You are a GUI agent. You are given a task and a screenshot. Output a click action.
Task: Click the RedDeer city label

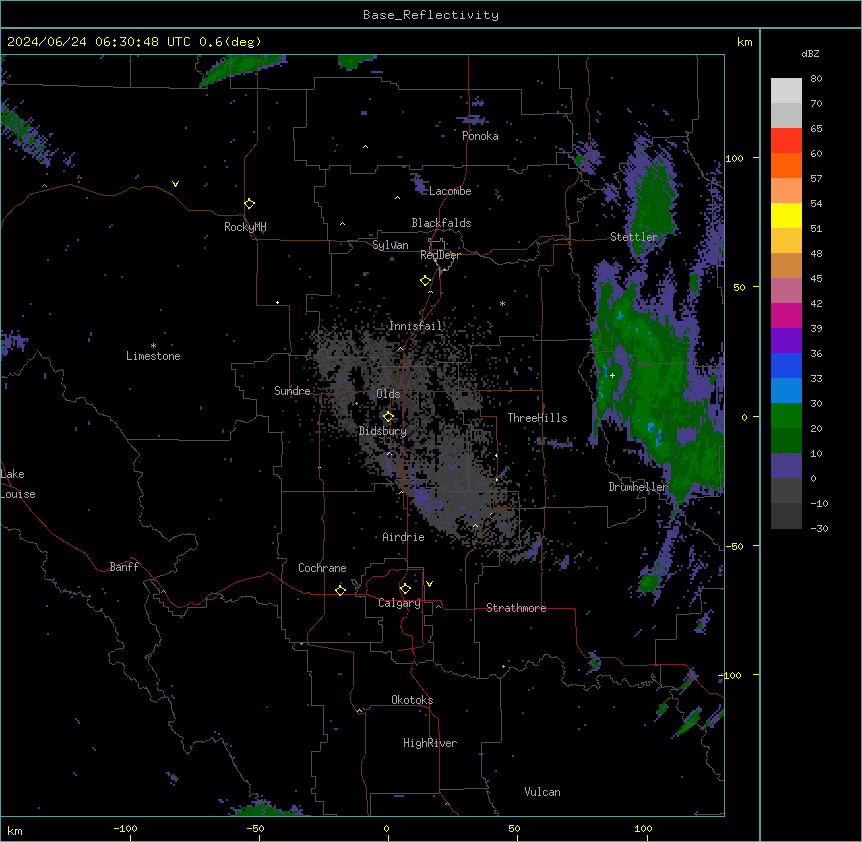click(440, 255)
